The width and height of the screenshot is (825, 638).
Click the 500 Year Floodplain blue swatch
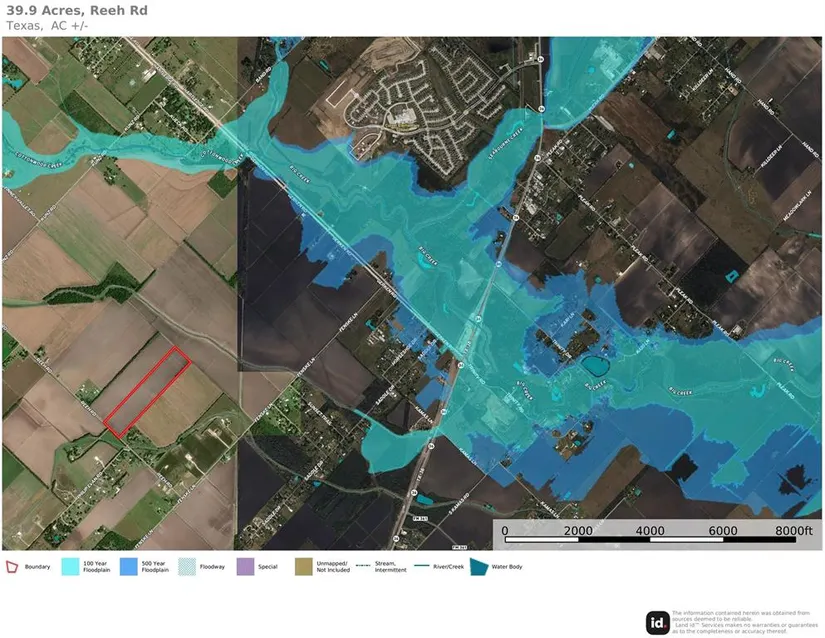pos(128,567)
